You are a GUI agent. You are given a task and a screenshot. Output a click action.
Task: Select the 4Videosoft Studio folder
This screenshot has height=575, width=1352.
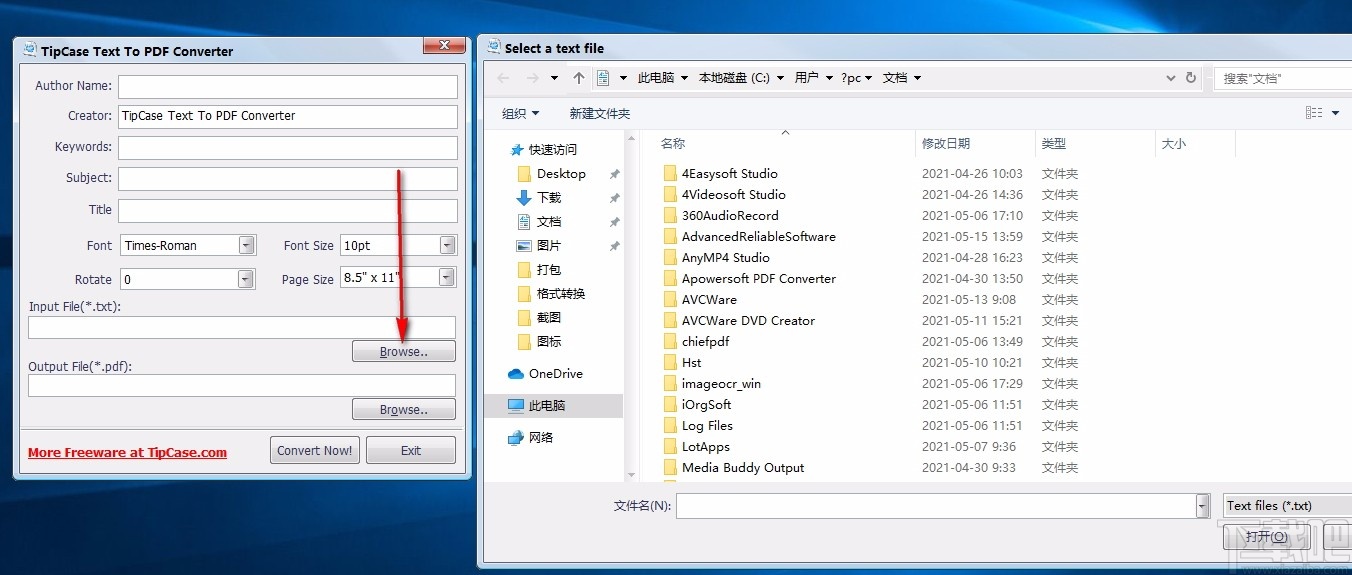[x=724, y=195]
